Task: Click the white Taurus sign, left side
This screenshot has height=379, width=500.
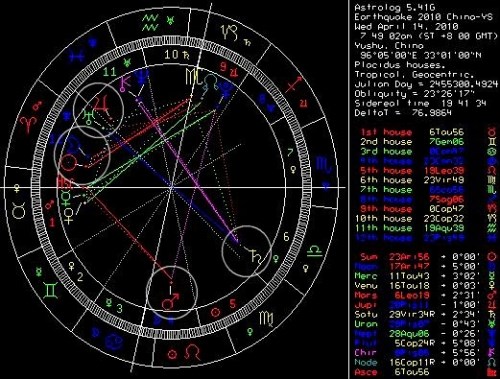Action: (19, 211)
